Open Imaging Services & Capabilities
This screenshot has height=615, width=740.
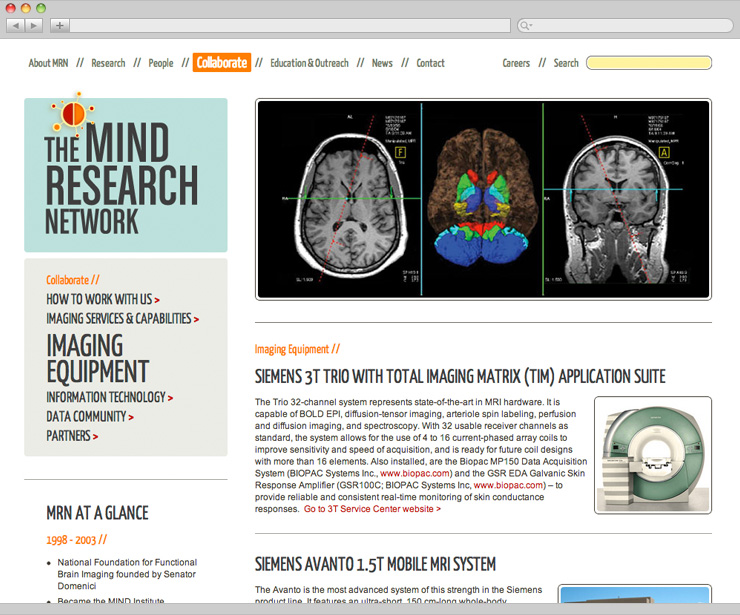pos(122,319)
